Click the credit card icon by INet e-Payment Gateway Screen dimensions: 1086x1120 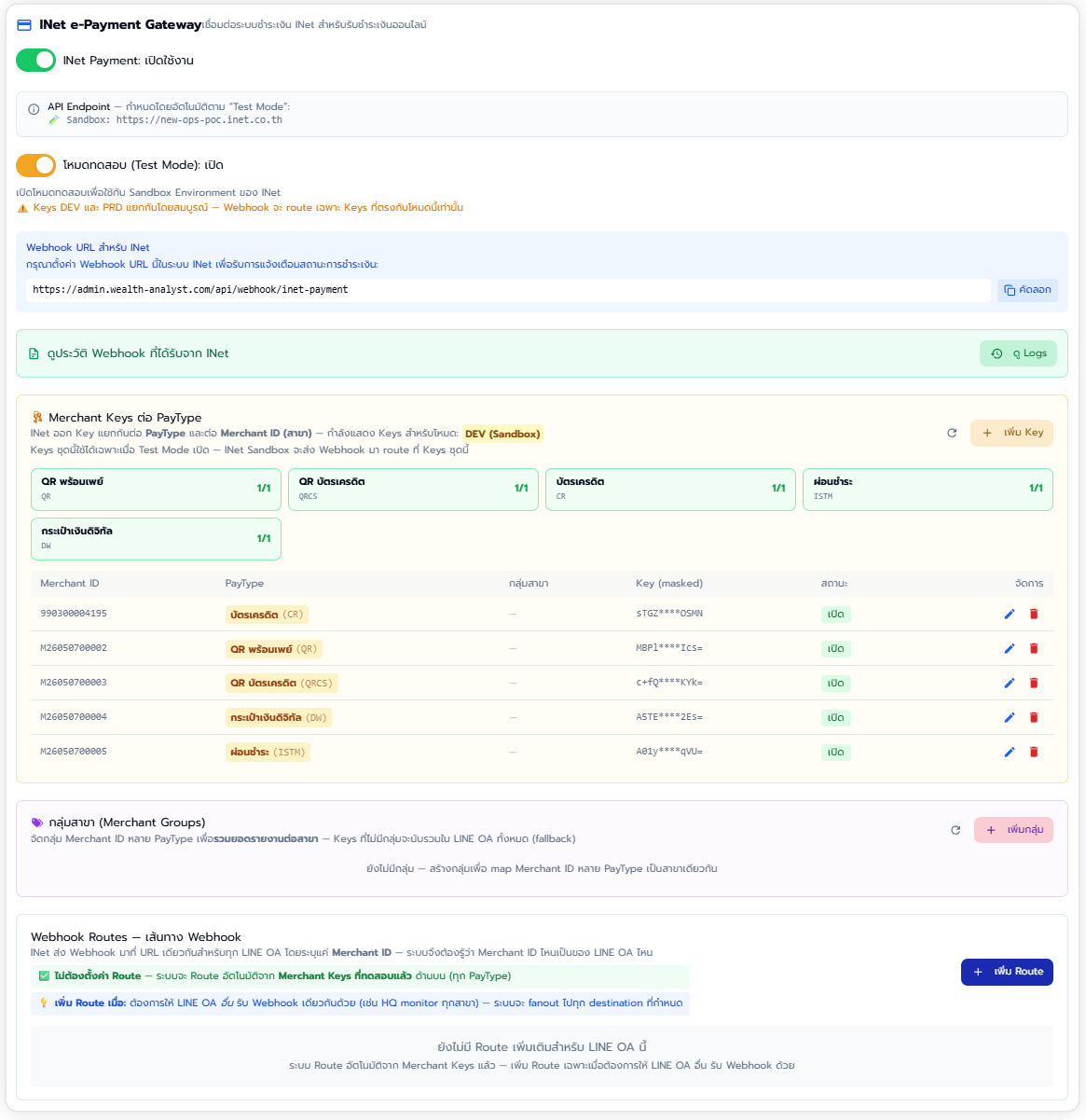[24, 25]
